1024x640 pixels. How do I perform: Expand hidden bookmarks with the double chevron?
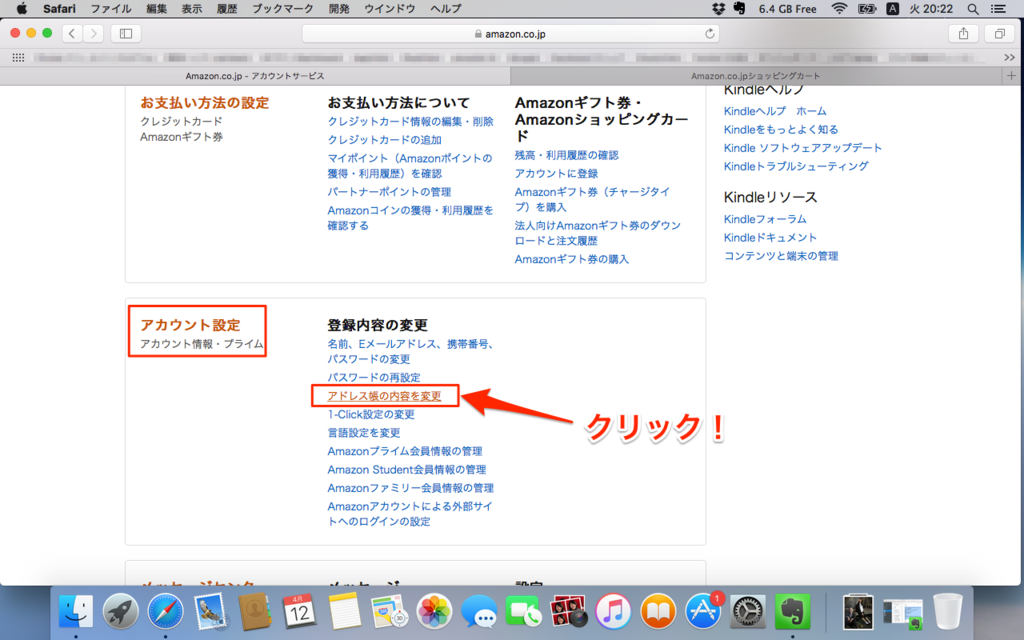[x=1009, y=57]
